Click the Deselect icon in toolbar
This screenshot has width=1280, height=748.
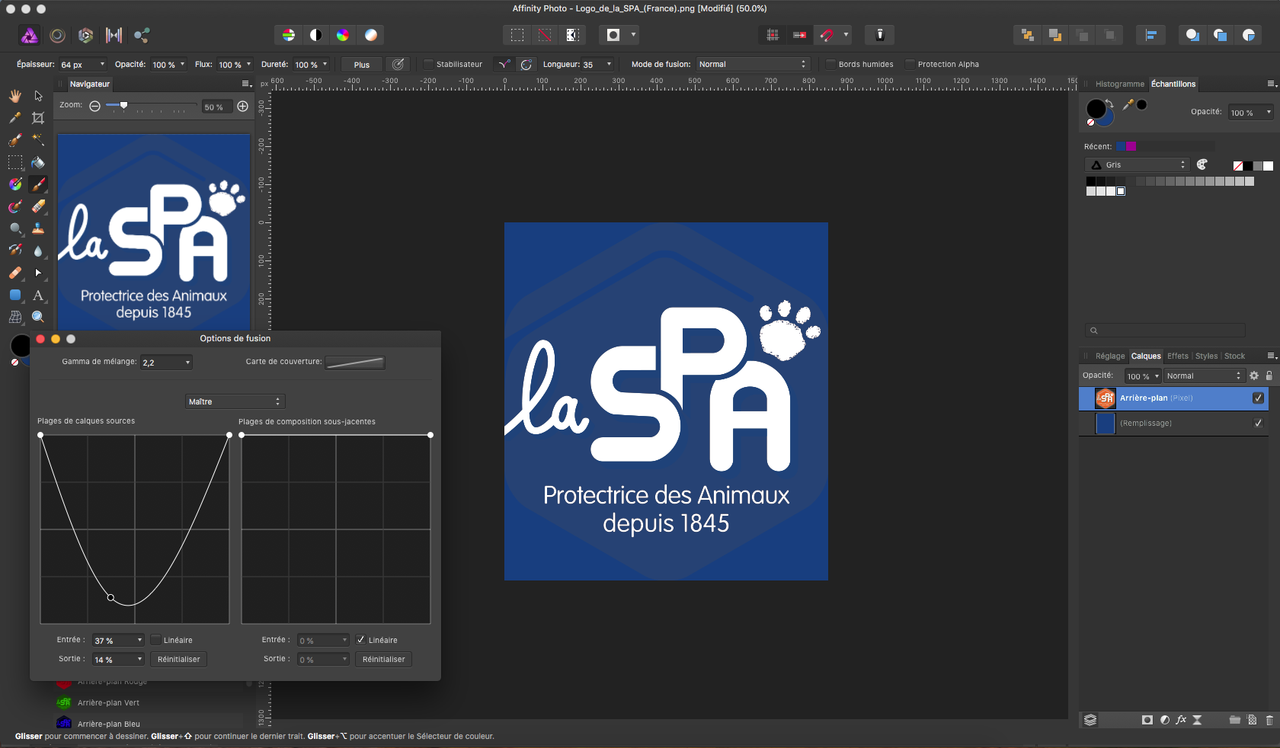545,35
